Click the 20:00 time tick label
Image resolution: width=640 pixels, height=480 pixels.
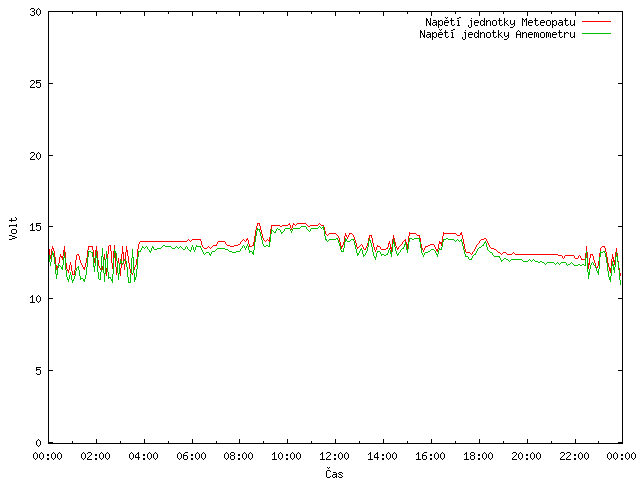(526, 456)
